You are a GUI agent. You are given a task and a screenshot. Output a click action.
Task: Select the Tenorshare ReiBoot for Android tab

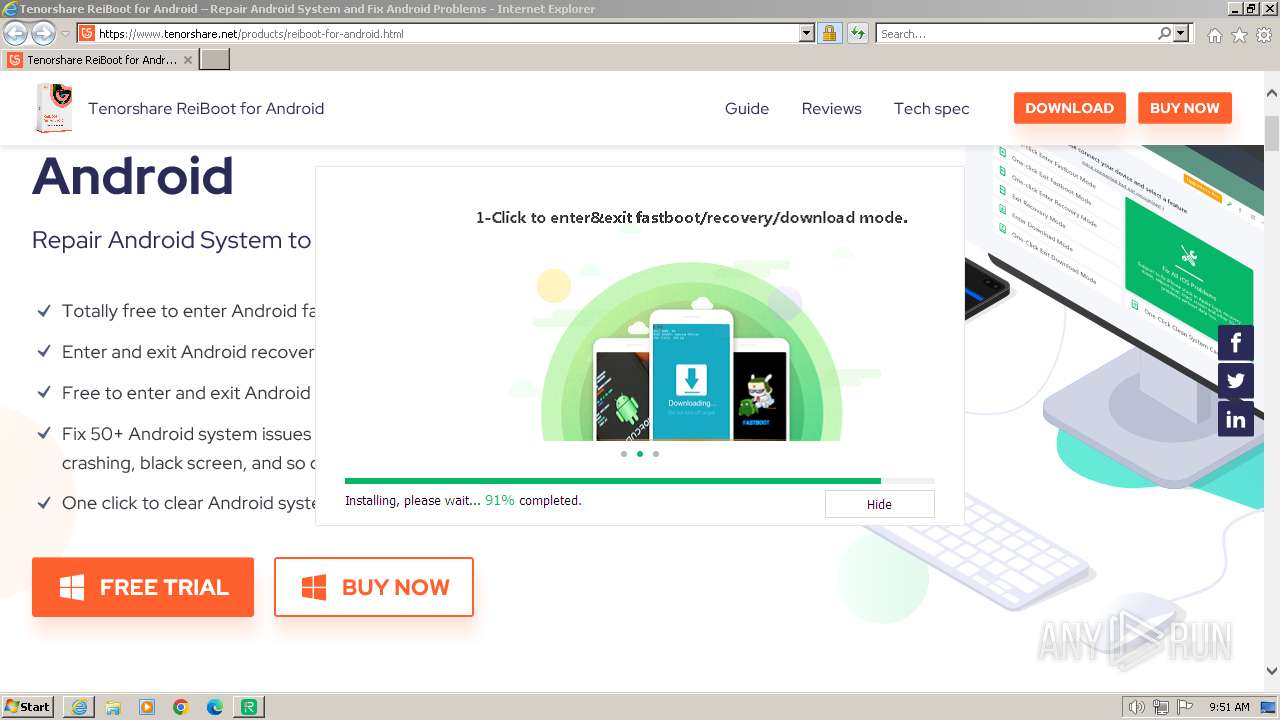tap(99, 60)
